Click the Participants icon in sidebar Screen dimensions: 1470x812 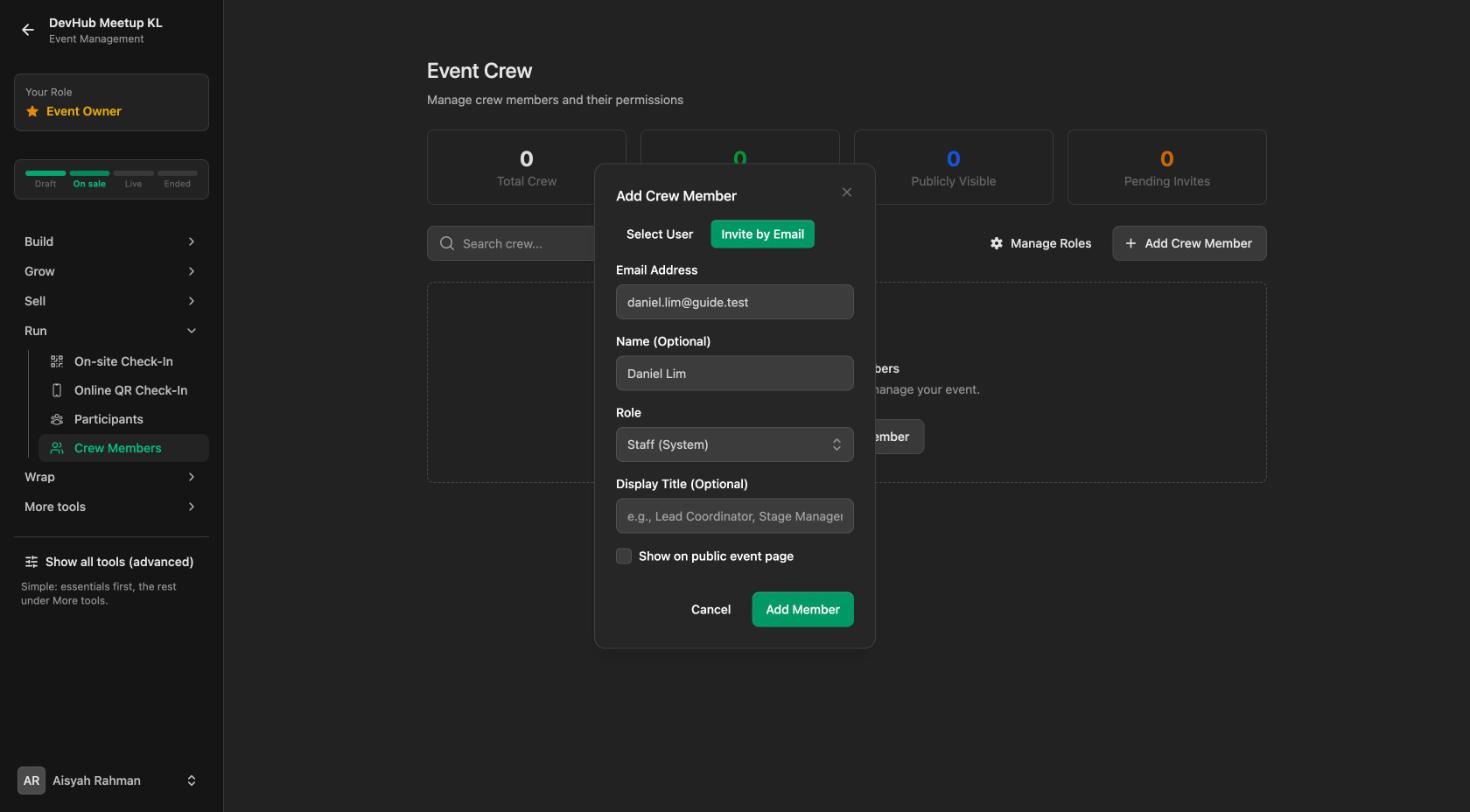(57, 419)
